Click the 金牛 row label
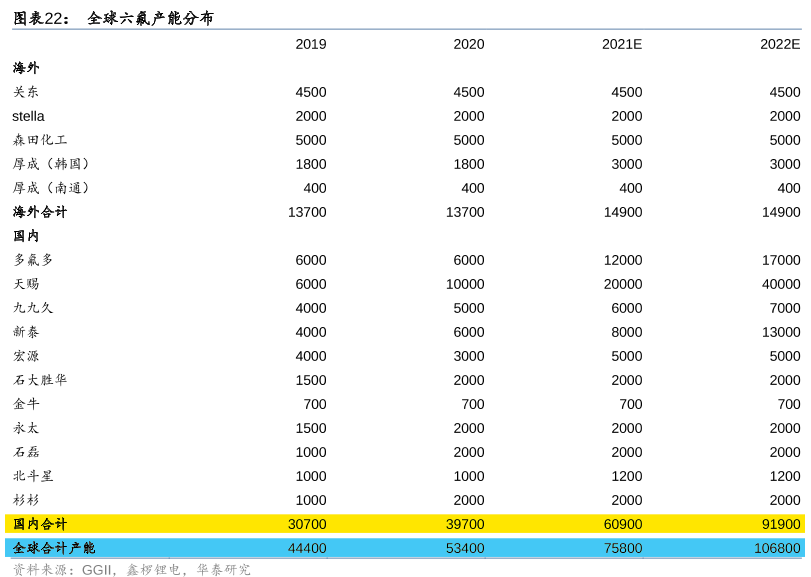Image resolution: width=811 pixels, height=577 pixels. [26, 404]
